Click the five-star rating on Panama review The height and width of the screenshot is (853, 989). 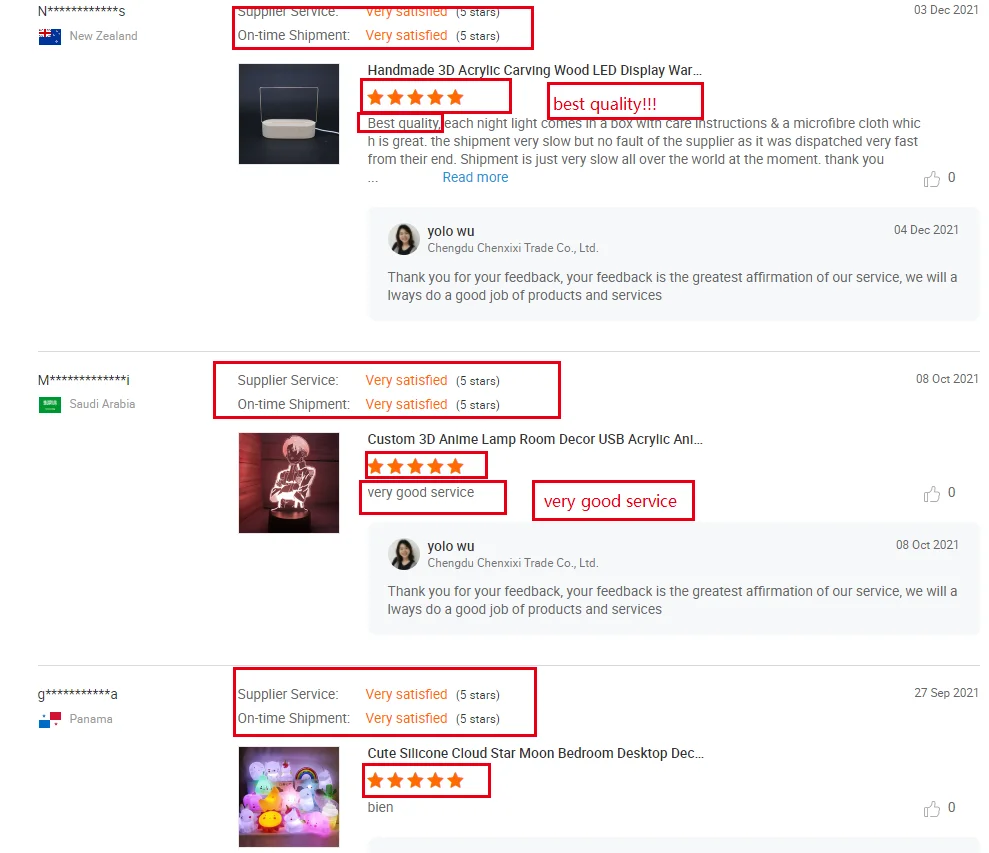pos(416,780)
